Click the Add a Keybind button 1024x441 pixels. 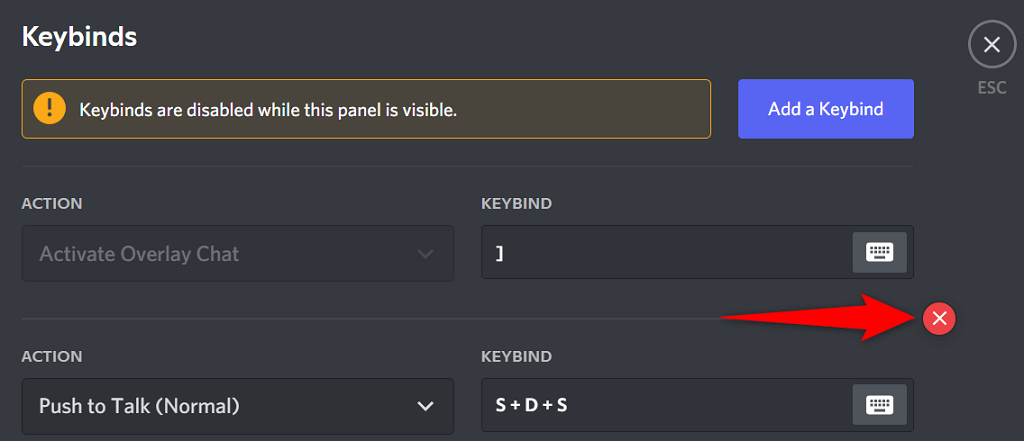(x=825, y=109)
